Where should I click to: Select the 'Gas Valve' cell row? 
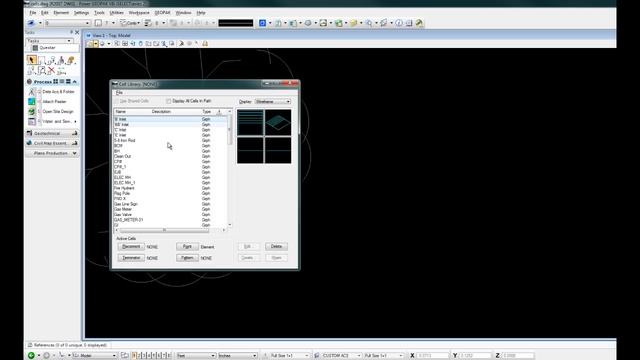170,215
